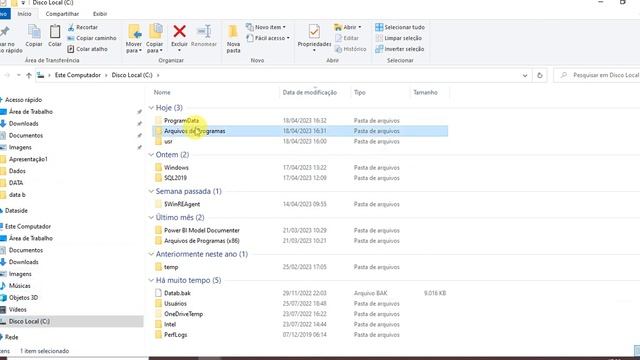
Task: Open Propriedades in the ribbon
Action: 314,38
